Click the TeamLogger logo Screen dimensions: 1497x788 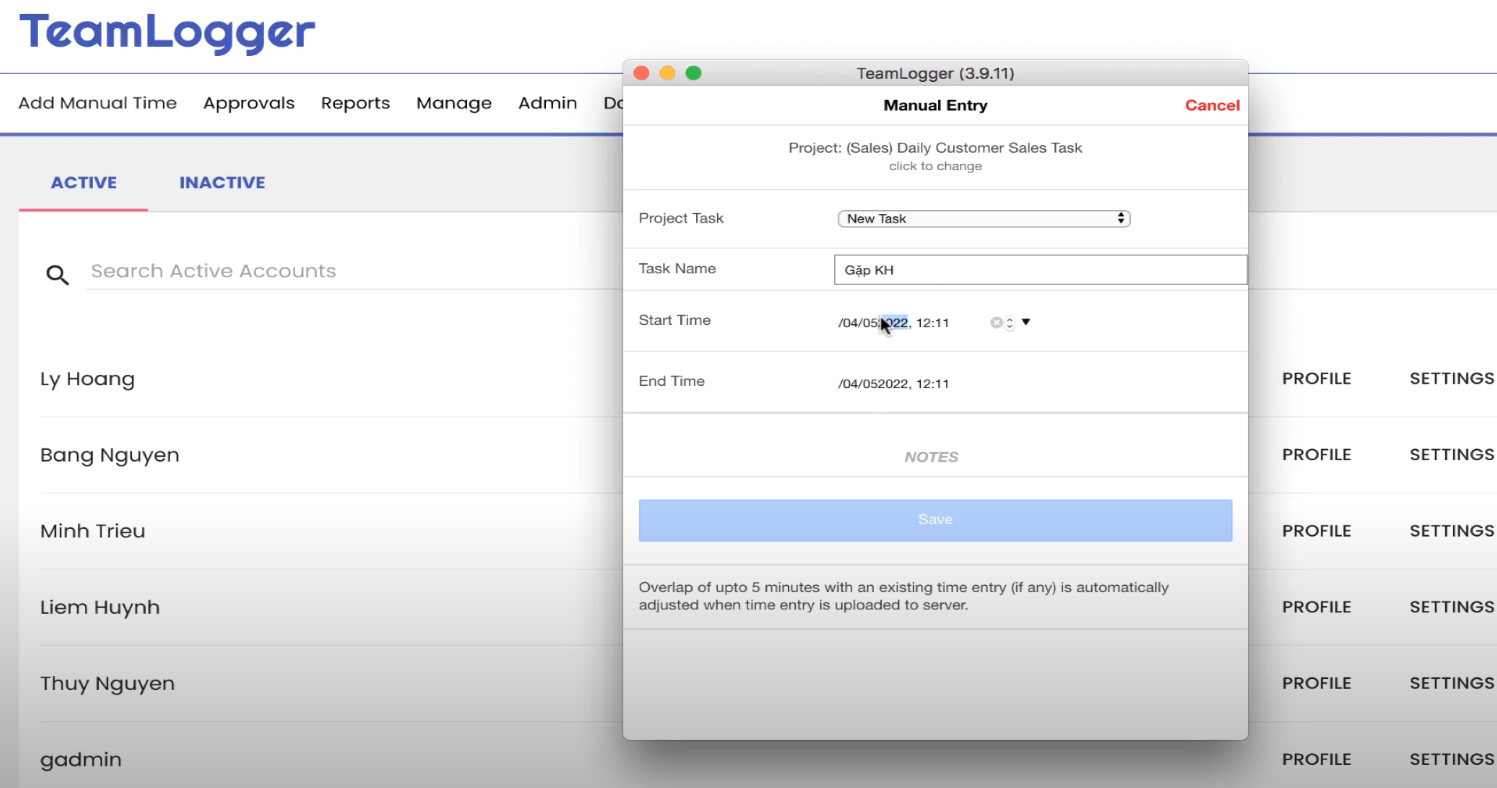click(x=167, y=33)
